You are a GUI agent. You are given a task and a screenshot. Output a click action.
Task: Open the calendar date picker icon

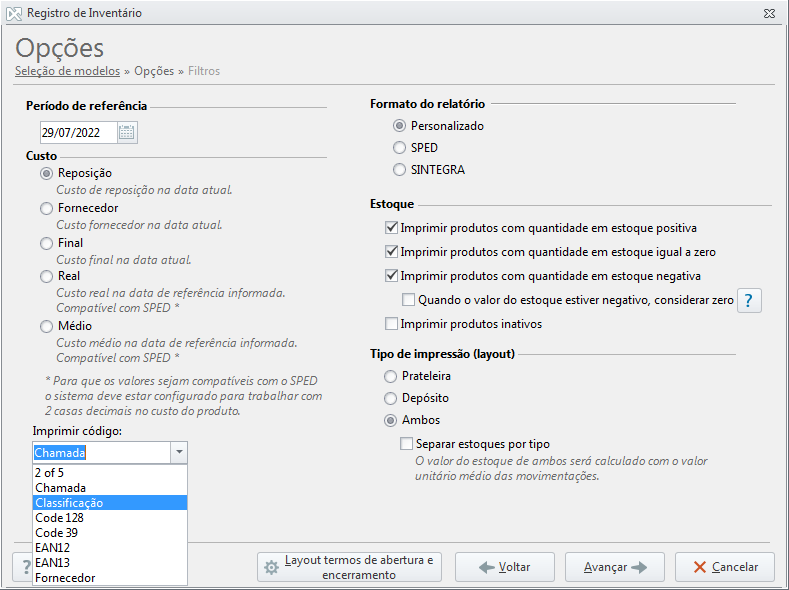click(127, 133)
